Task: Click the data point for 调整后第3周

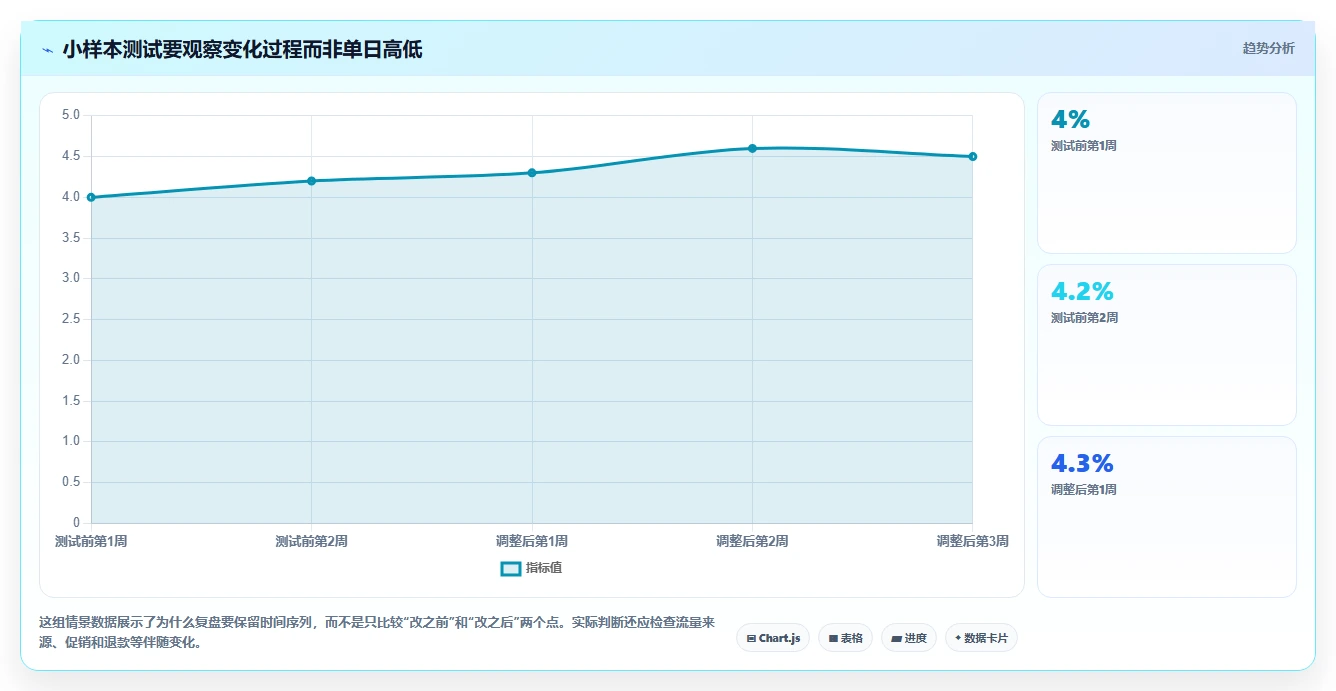Action: [x=972, y=156]
